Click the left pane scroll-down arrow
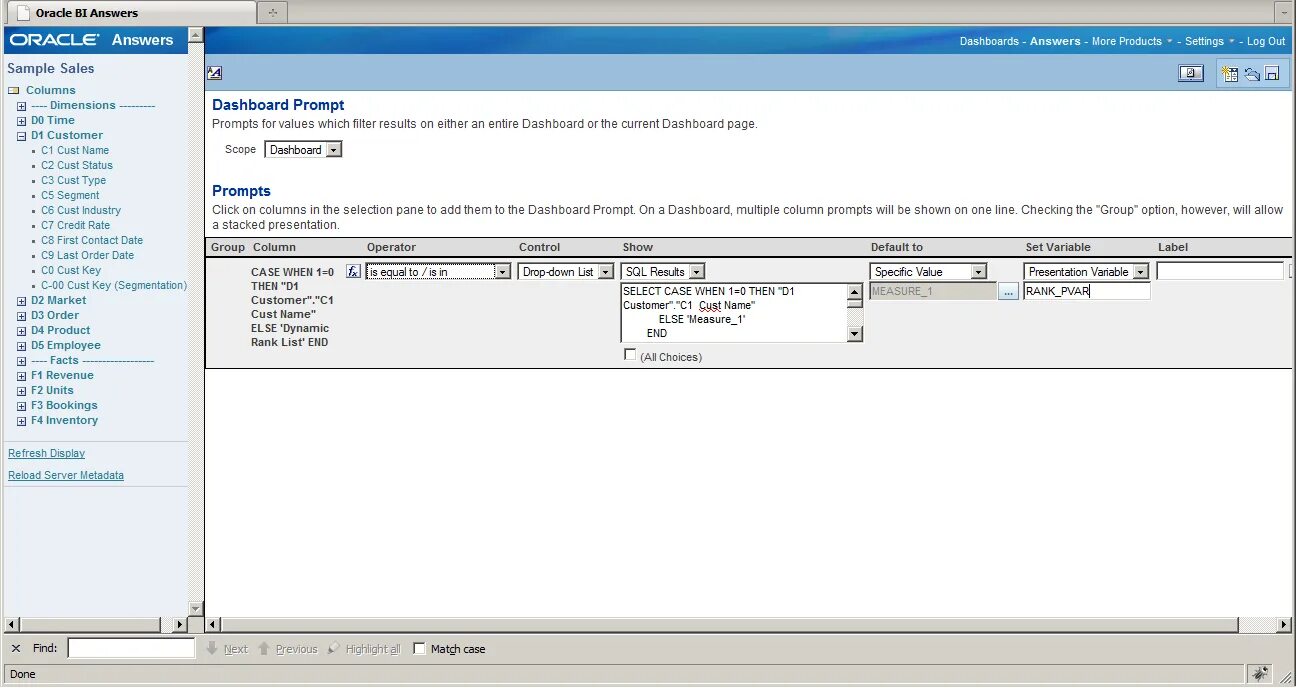Viewport: 1296px width, 688px height. 195,608
